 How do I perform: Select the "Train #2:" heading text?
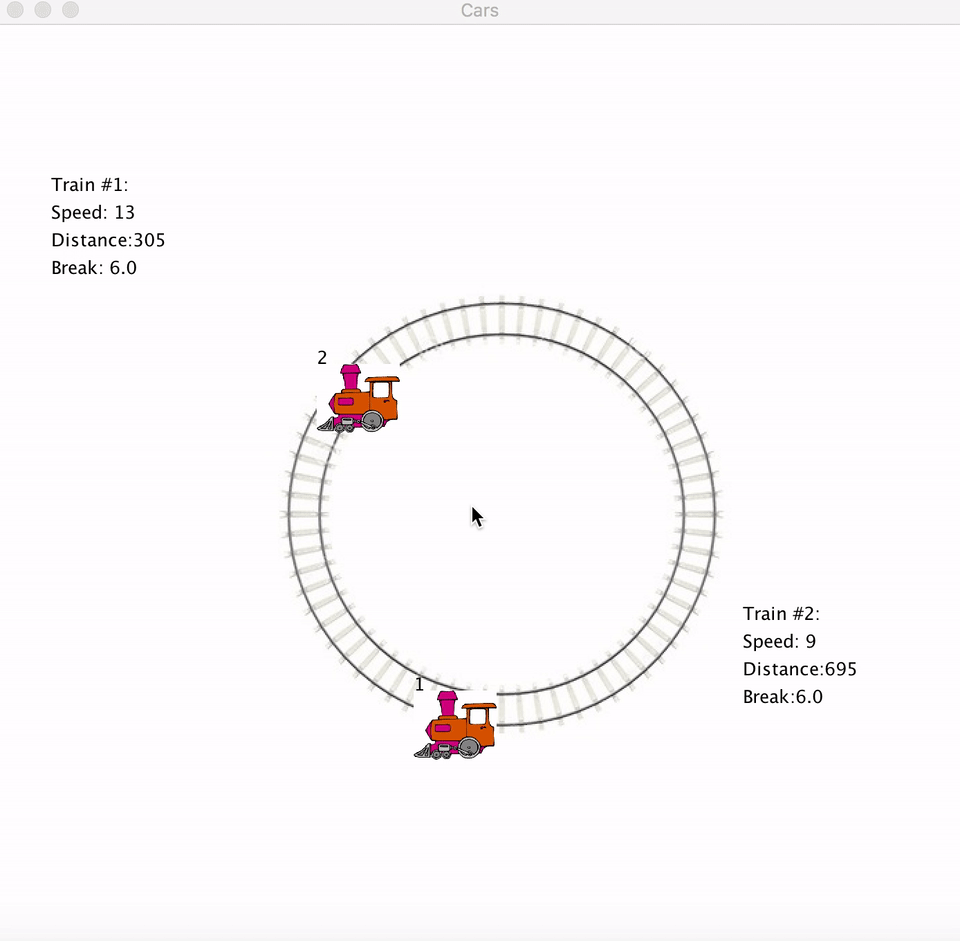click(x=781, y=614)
